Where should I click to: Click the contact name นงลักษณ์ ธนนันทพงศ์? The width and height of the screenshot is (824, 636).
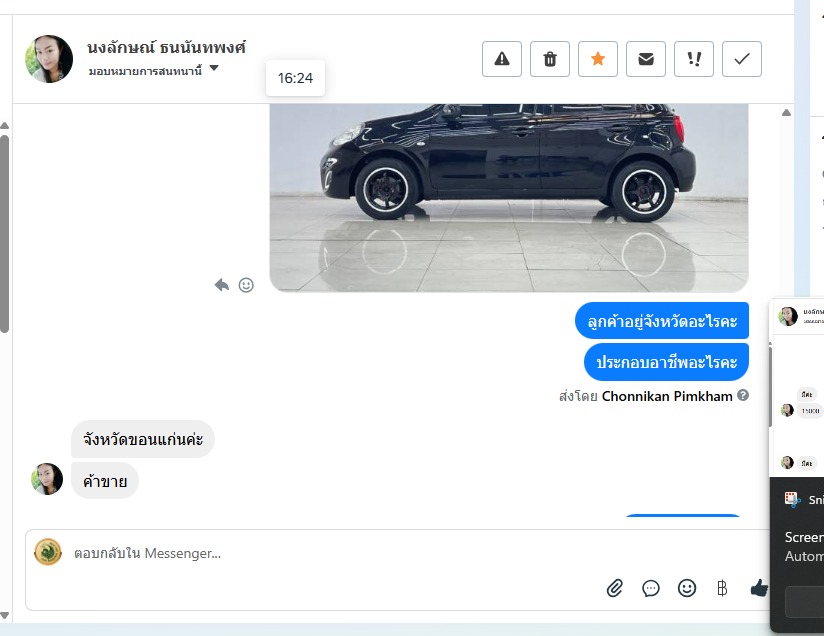point(166,48)
